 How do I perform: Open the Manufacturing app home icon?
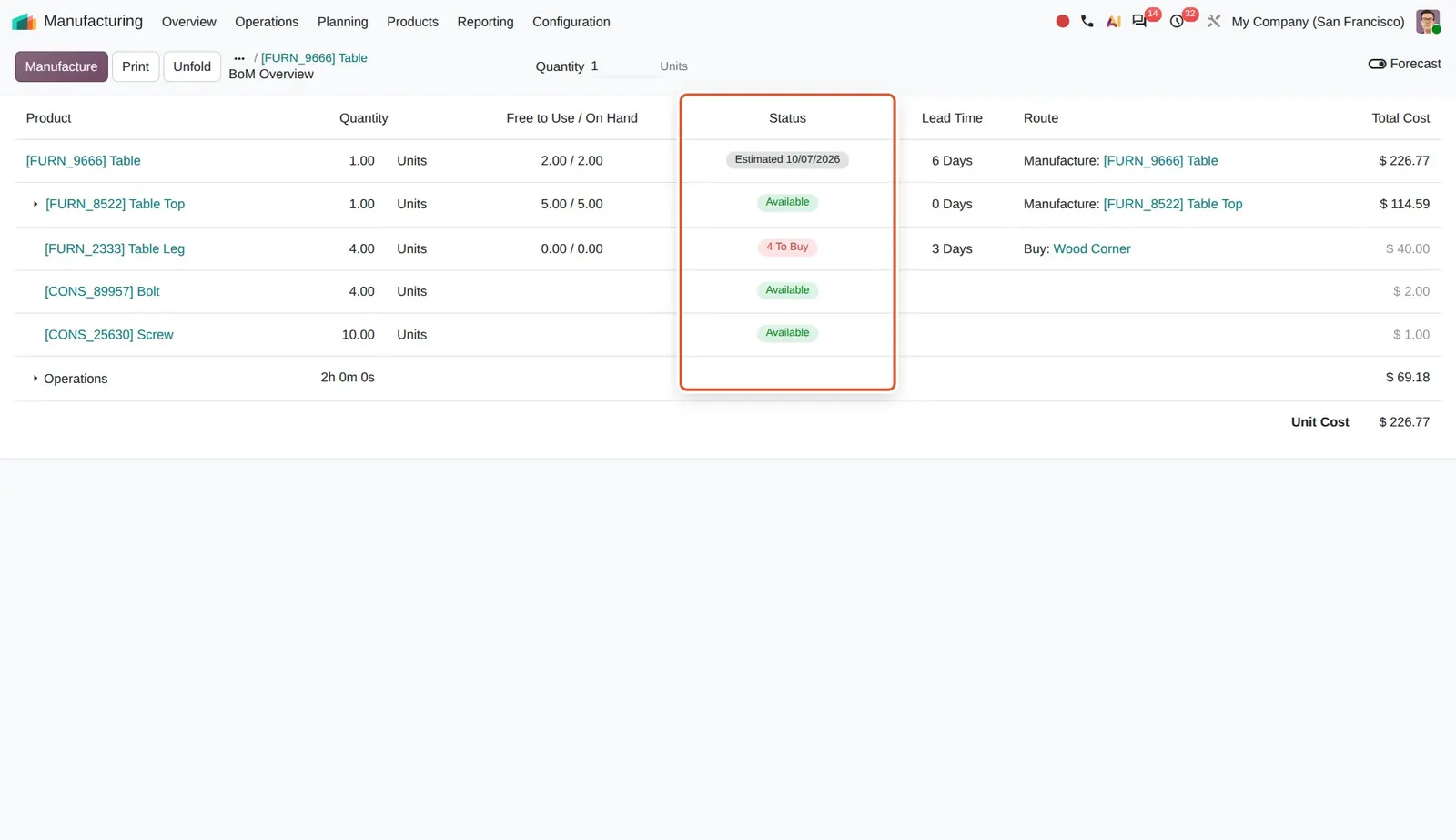pos(24,21)
